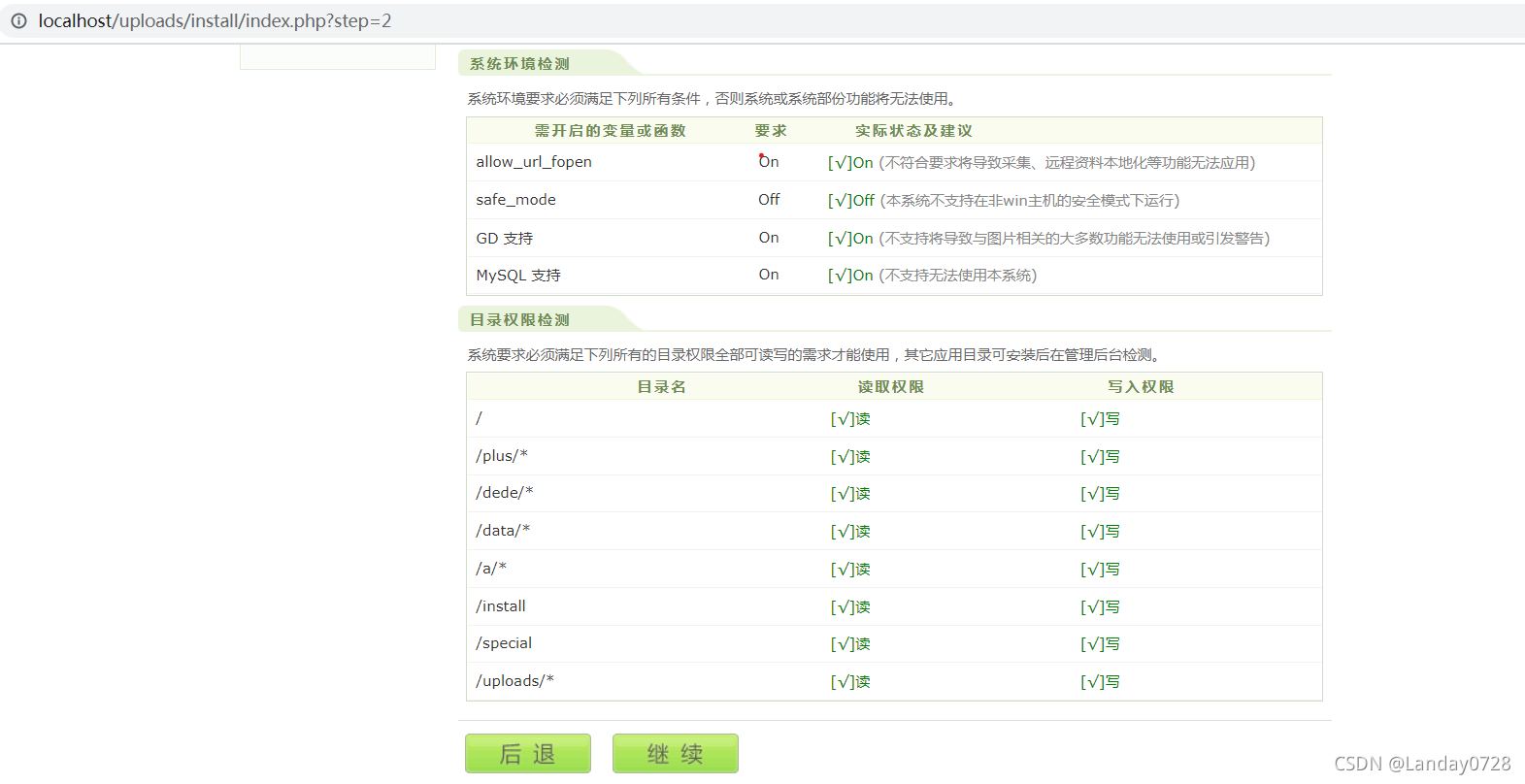This screenshot has height=784, width=1525.
Task: Select the 系统环境检测 section header
Action: coord(519,64)
